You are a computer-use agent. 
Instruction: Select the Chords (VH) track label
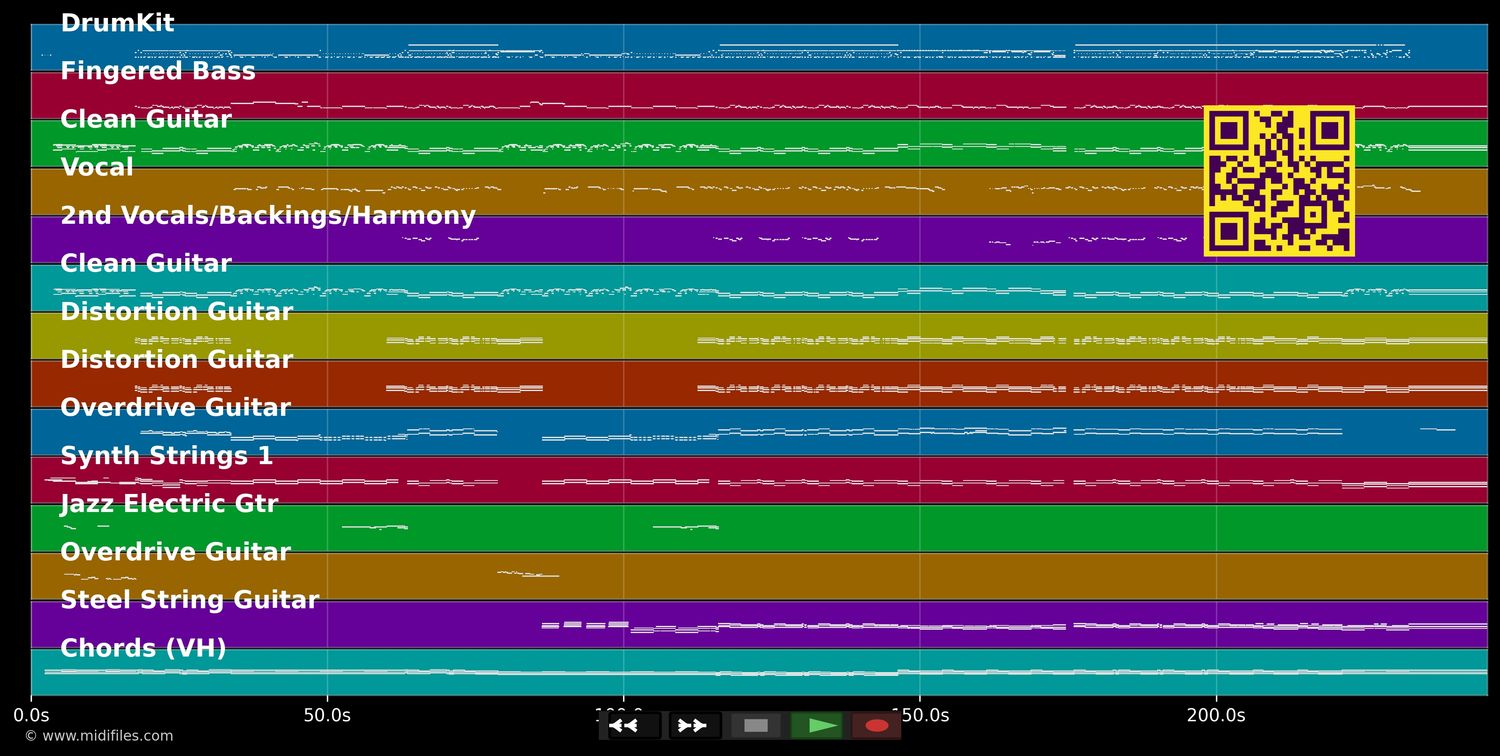coord(143,648)
